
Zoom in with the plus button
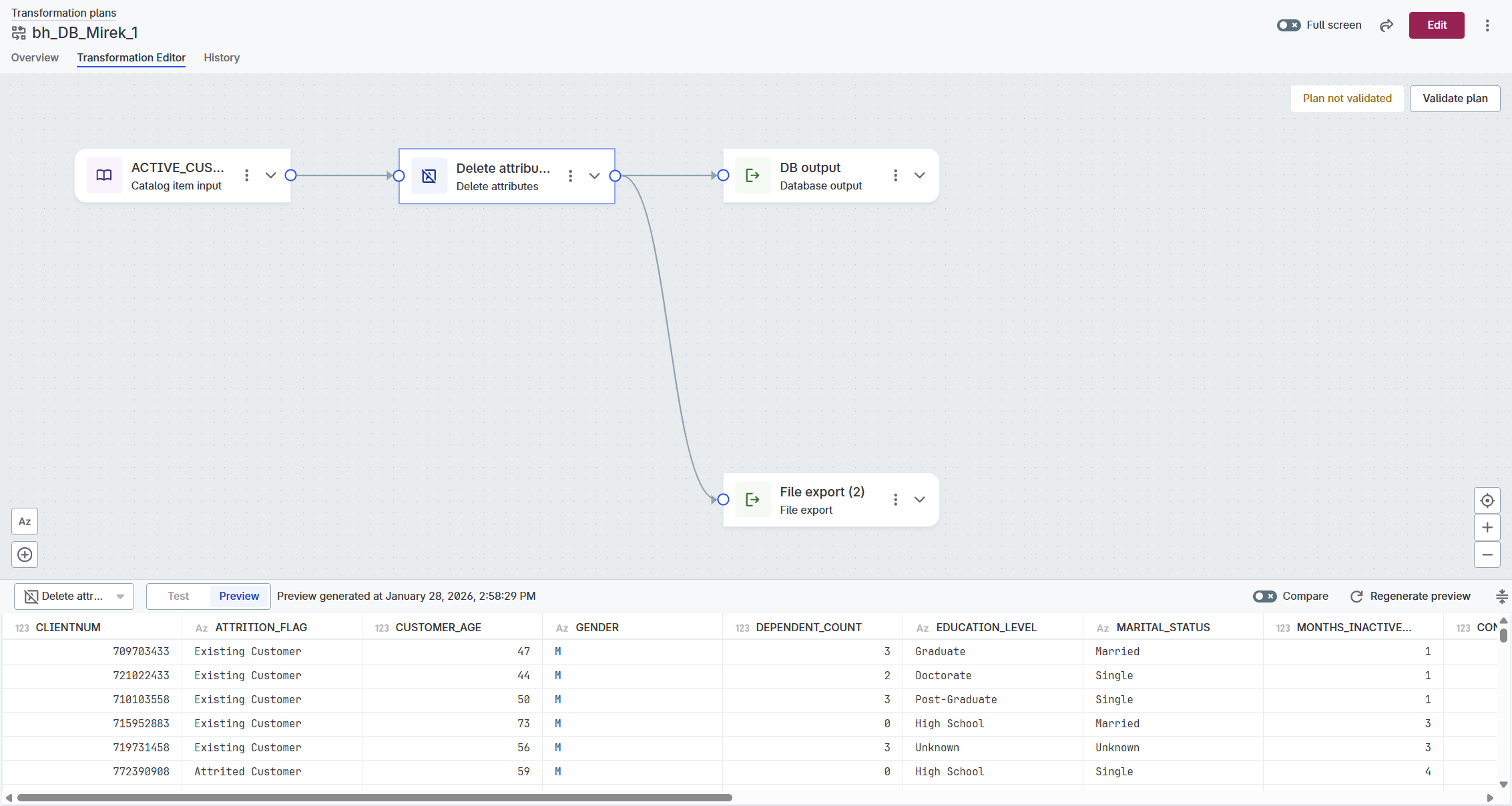[x=1487, y=528]
